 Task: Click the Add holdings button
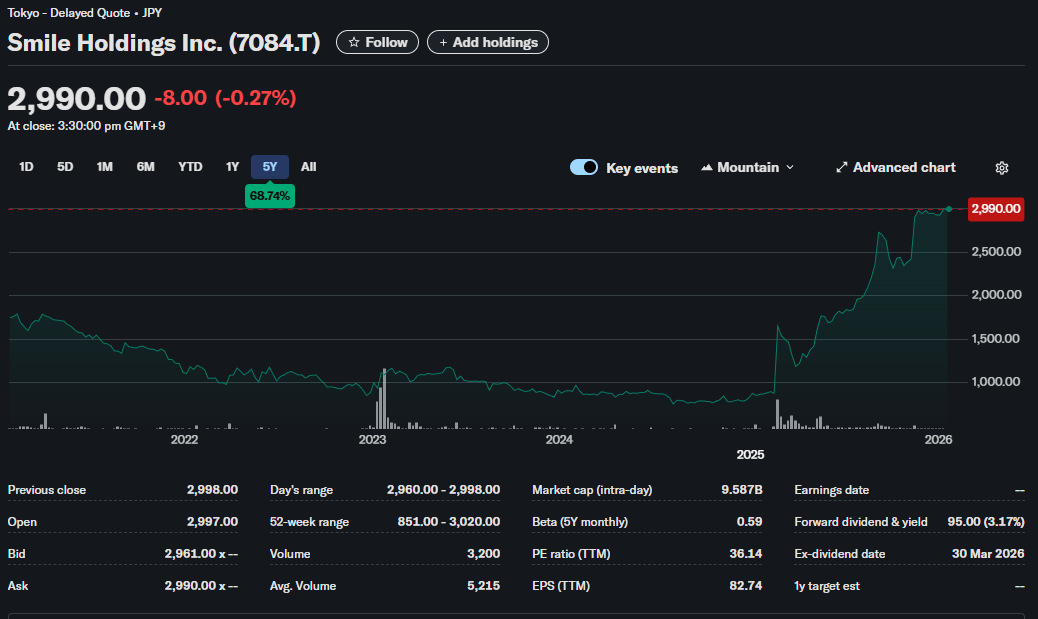click(x=488, y=42)
